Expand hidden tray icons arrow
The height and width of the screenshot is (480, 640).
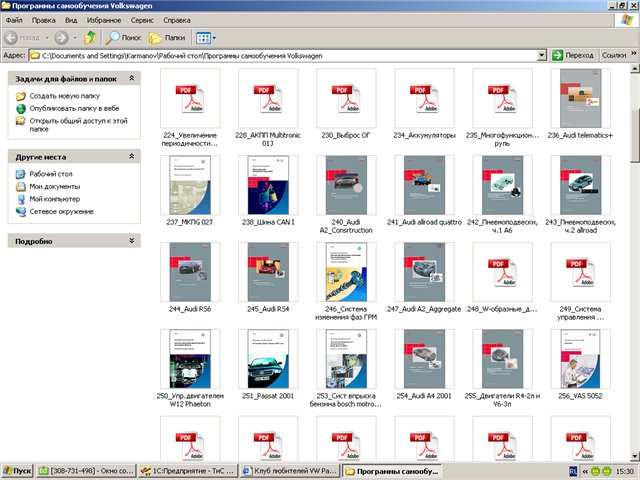[x=584, y=471]
